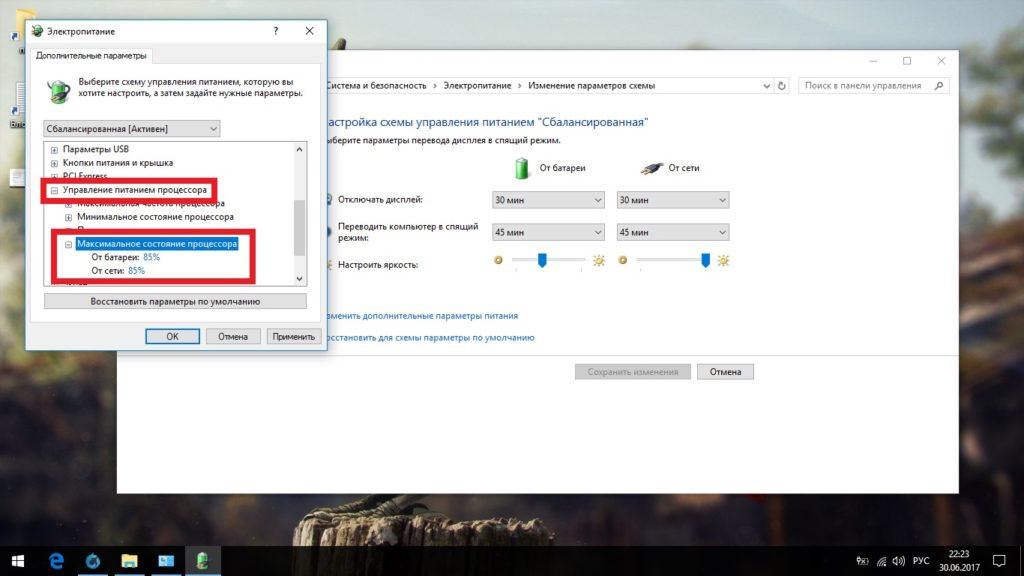Select Минимальное состояние процессора row
This screenshot has width=1024, height=576.
point(155,217)
